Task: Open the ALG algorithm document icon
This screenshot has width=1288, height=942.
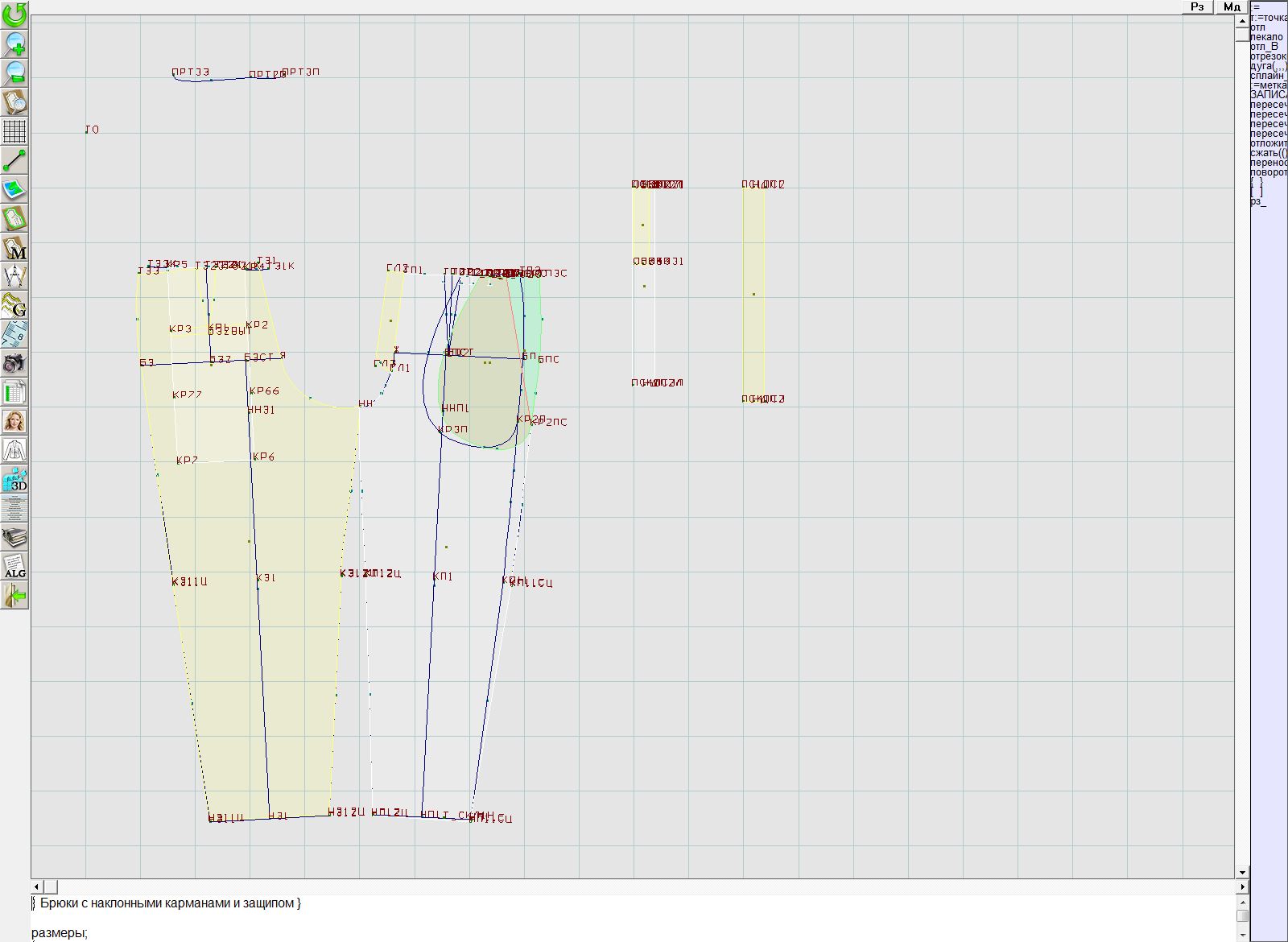Action: pyautogui.click(x=14, y=567)
